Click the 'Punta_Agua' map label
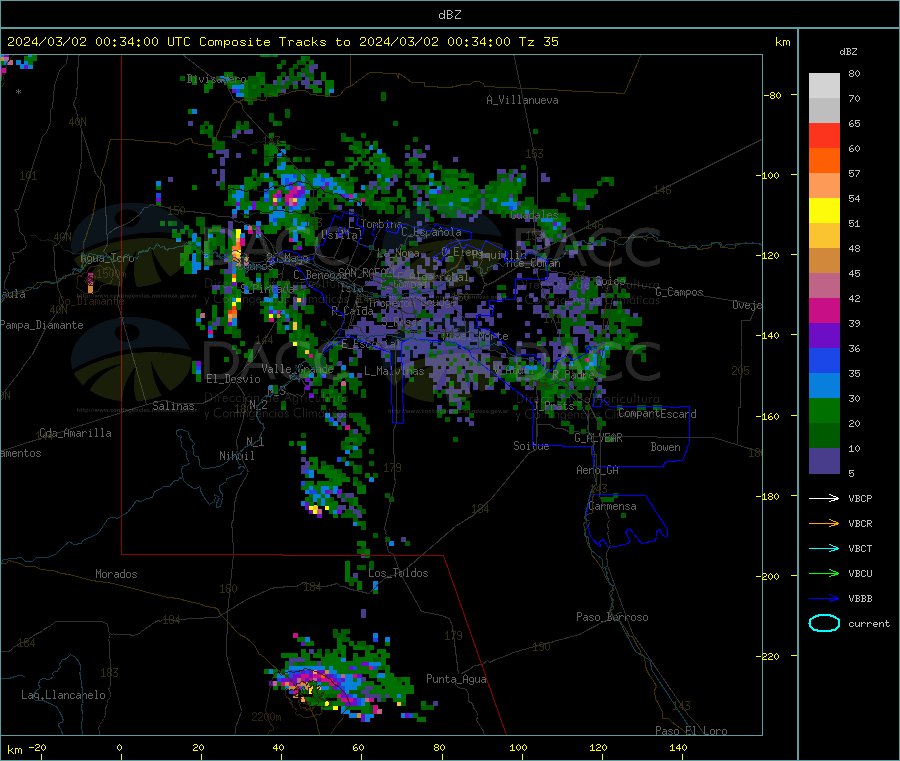The image size is (900, 761). click(456, 679)
